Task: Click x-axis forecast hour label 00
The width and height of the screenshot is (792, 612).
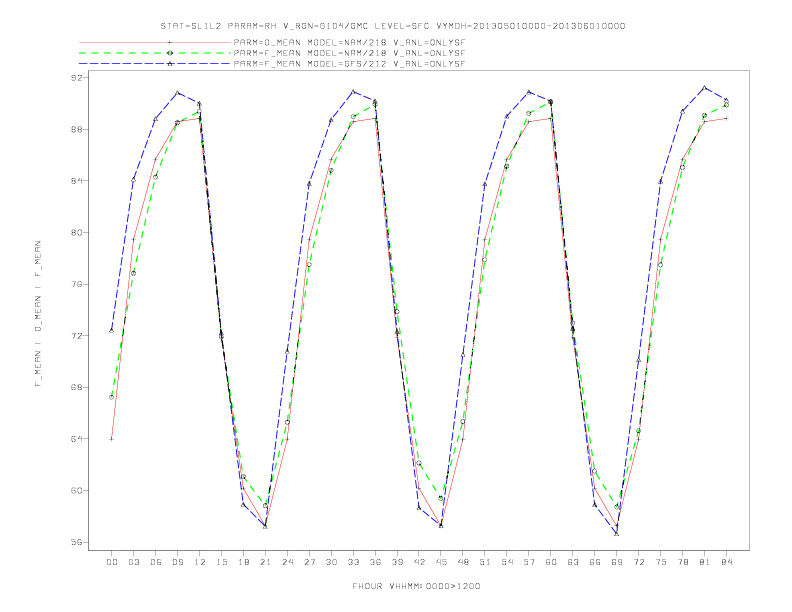Action: click(112, 562)
